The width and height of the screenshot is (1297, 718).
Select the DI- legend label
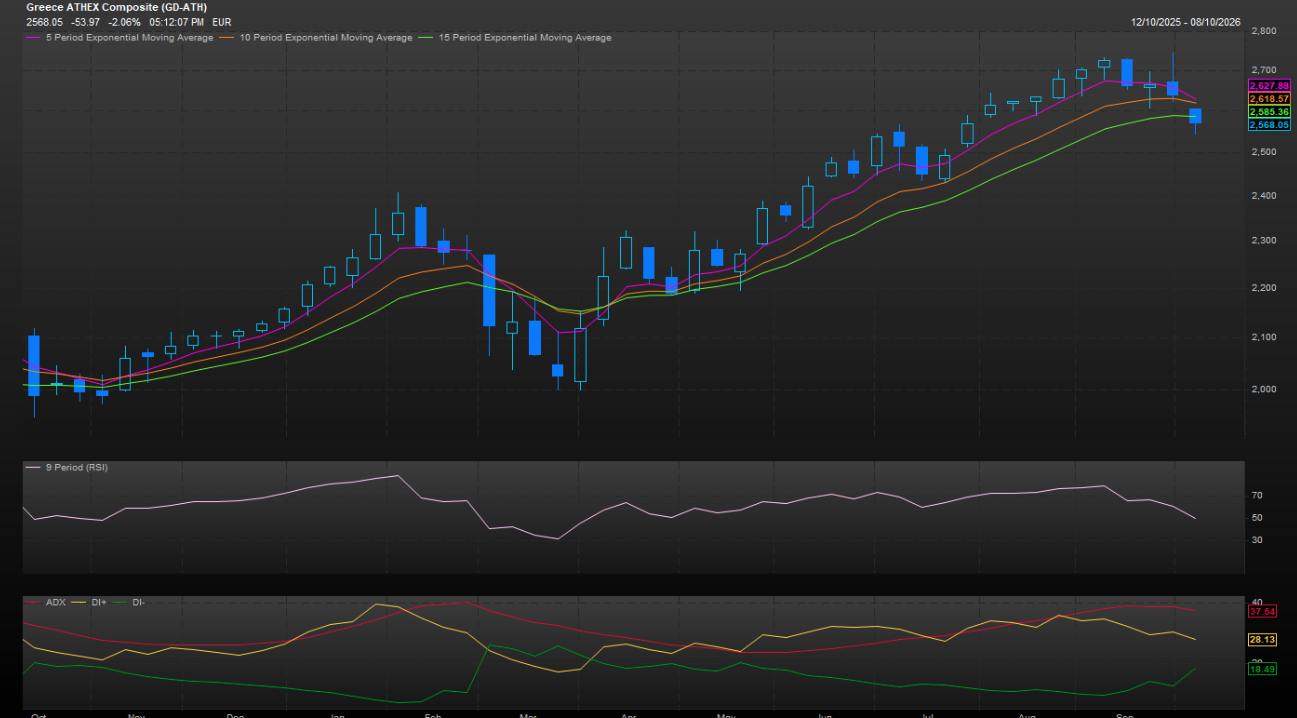pos(140,603)
